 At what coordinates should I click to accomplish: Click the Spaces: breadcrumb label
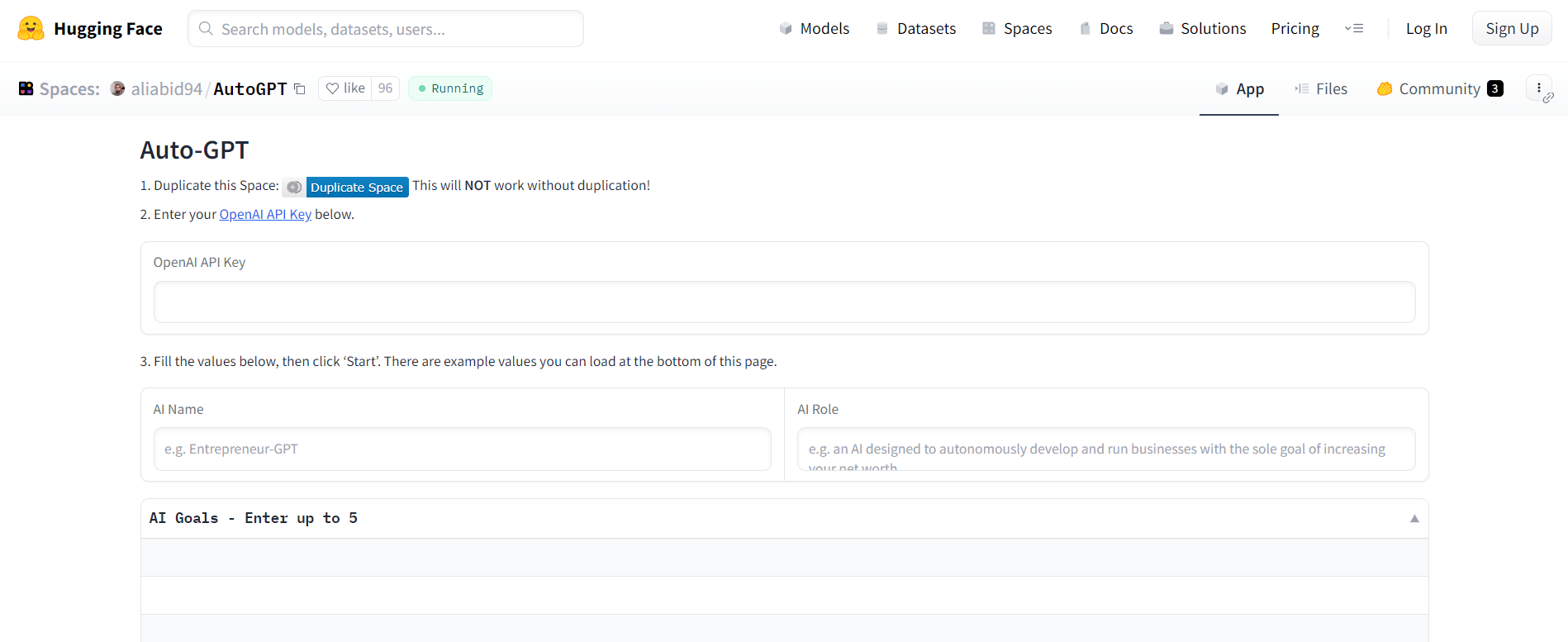tap(69, 88)
